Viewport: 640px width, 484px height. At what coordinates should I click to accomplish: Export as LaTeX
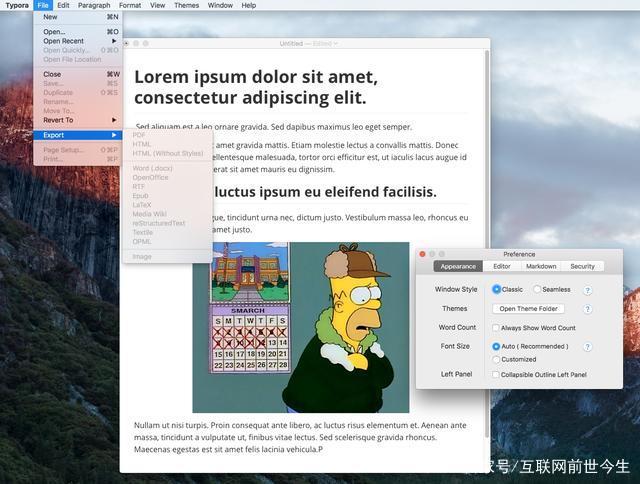point(168,205)
